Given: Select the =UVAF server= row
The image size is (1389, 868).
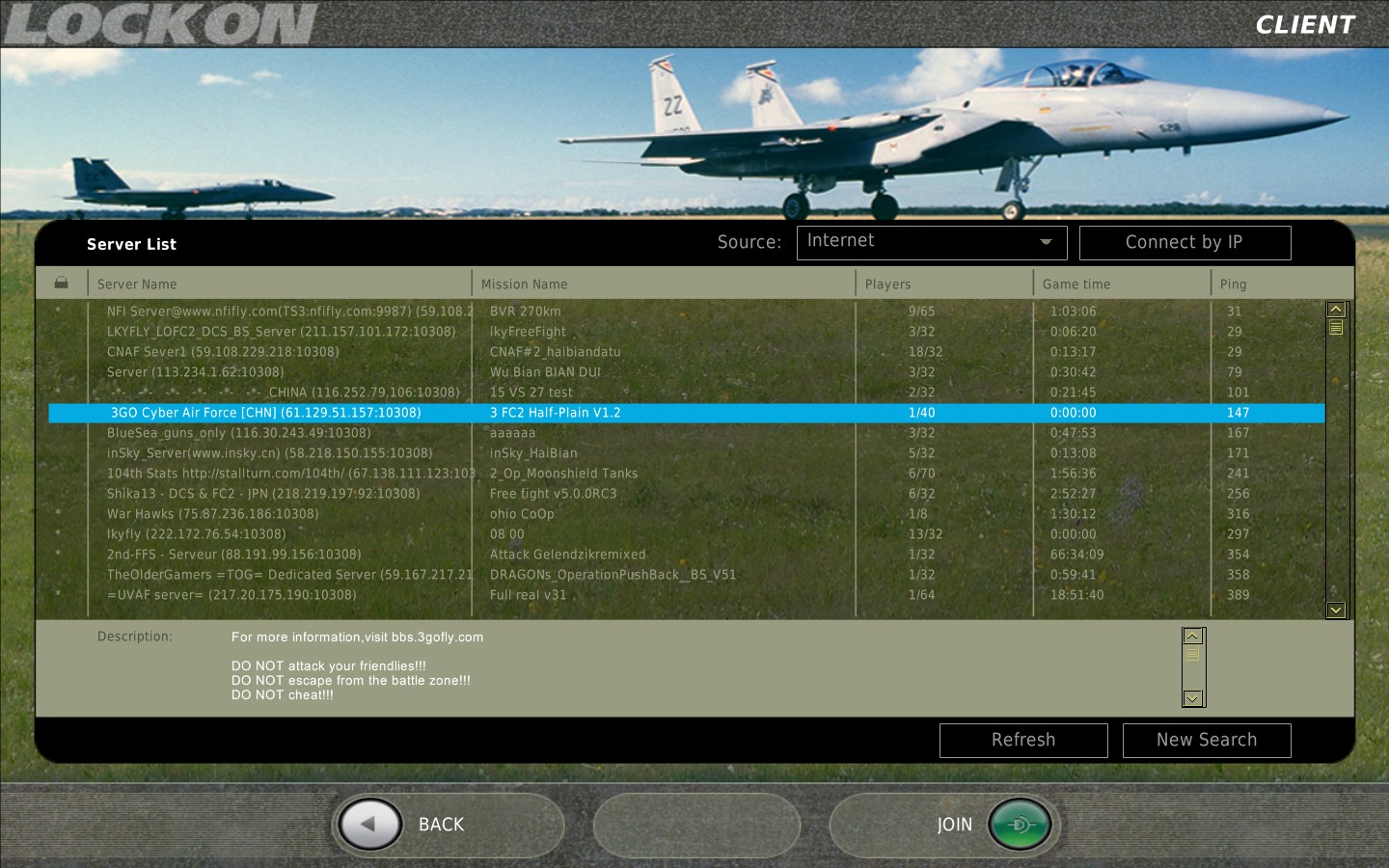Looking at the screenshot, I should click(x=686, y=595).
